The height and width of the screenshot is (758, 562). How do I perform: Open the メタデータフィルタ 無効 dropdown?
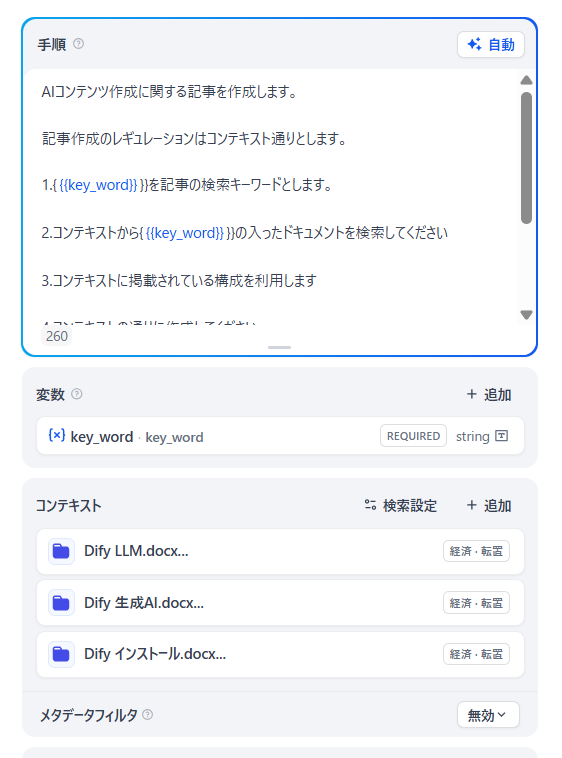(488, 714)
